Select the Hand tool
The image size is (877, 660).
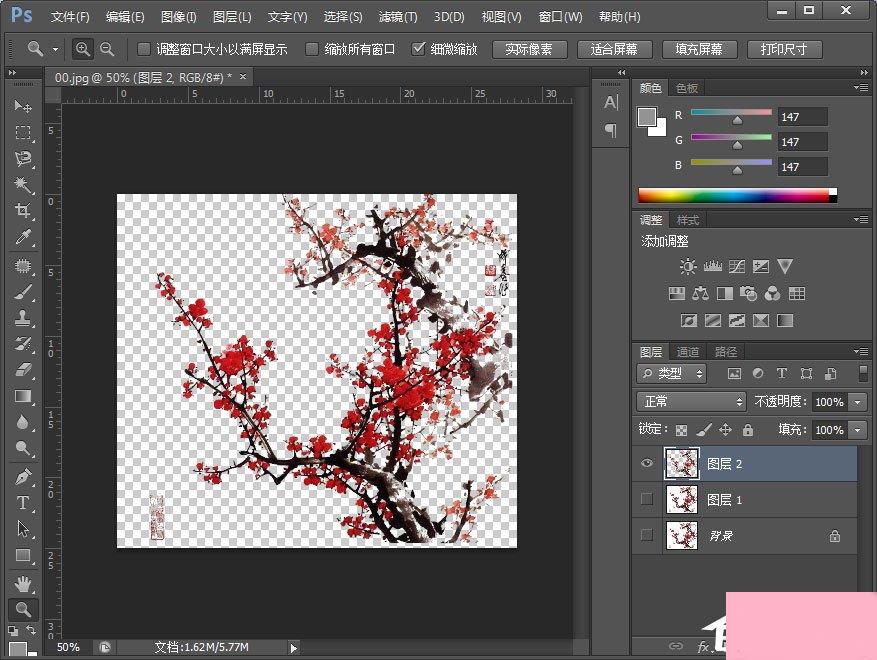click(x=22, y=584)
